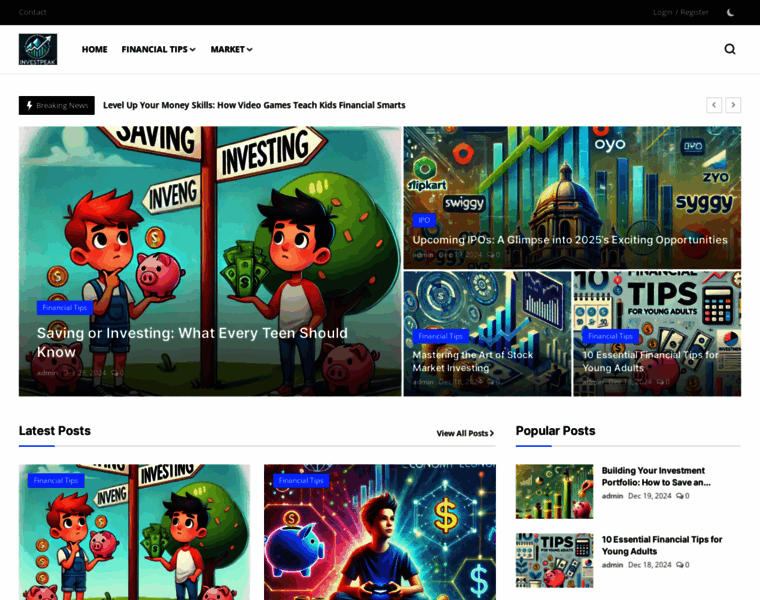This screenshot has height=600, width=760.
Task: Show previous breaking news item
Action: [714, 105]
